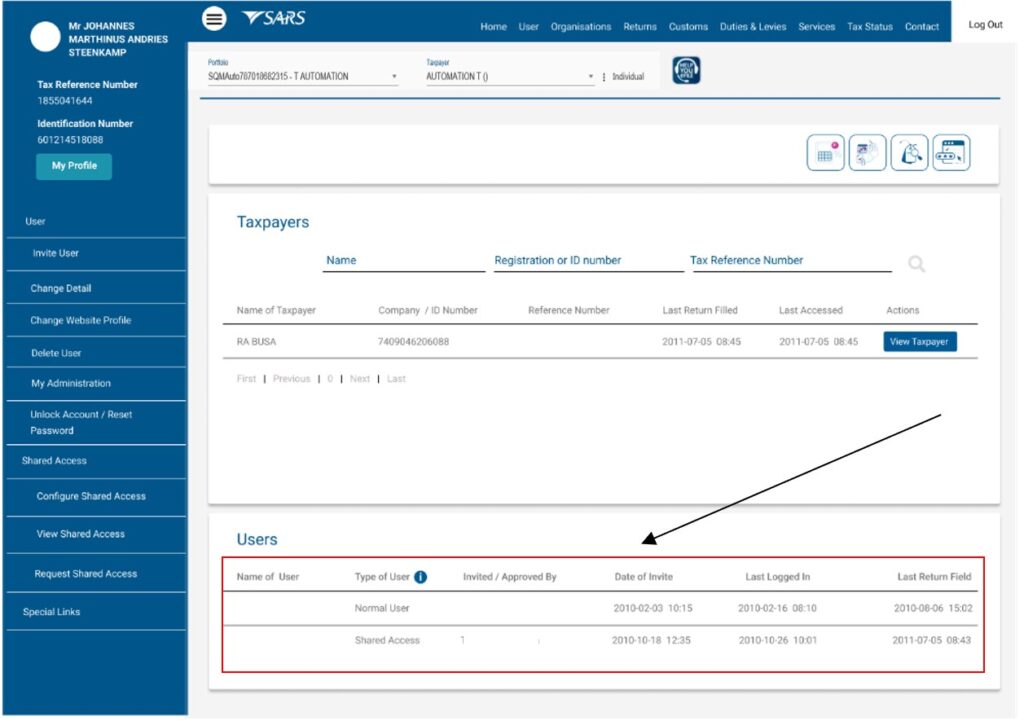Click Log Out at the top right
This screenshot has width=1024, height=721.
[985, 24]
